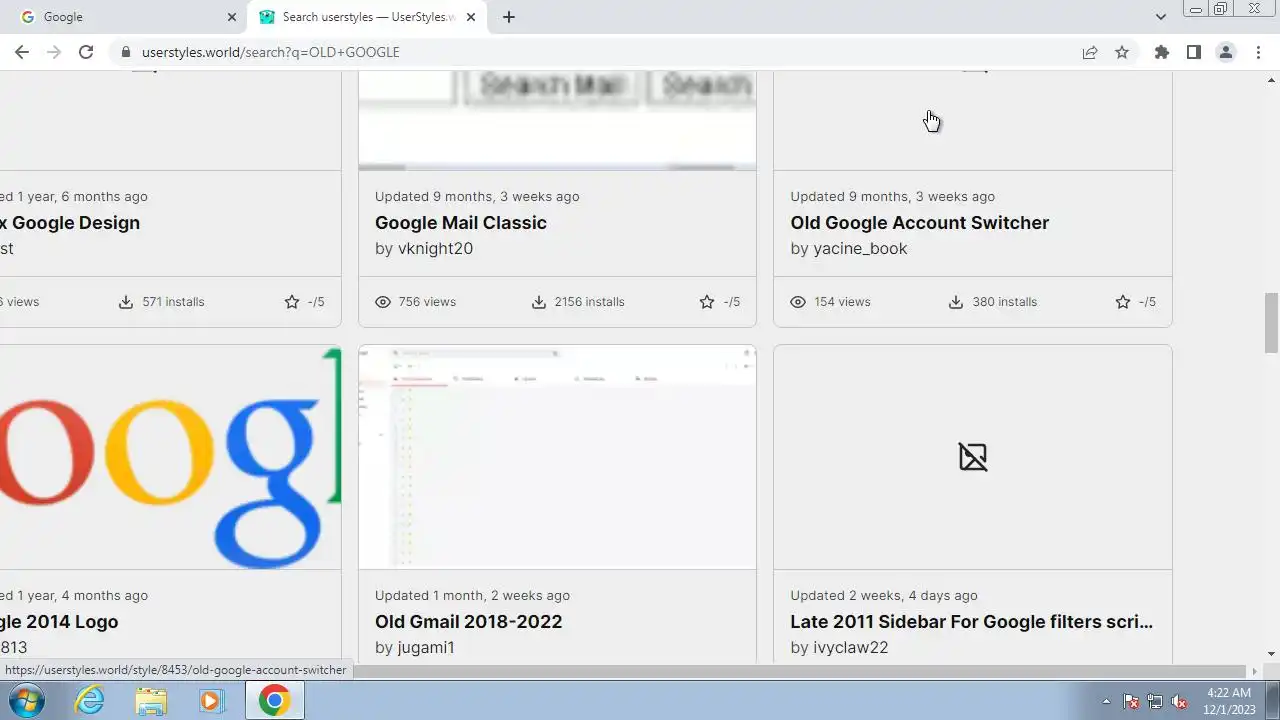Close the Google tab
The height and width of the screenshot is (720, 1280).
click(232, 17)
